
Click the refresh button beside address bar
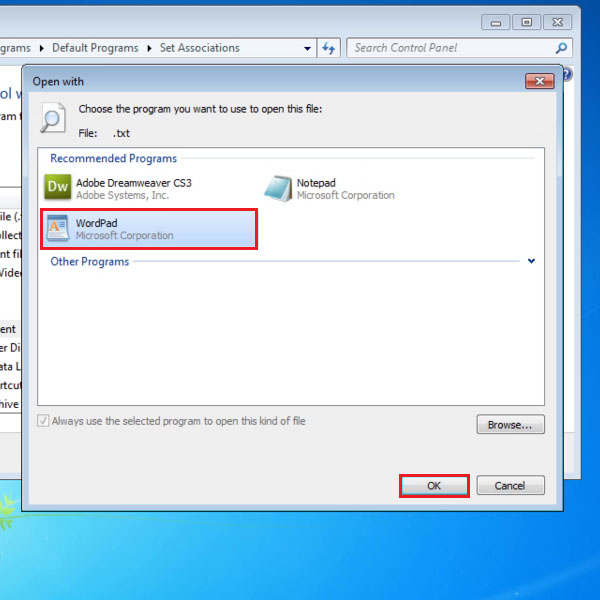point(328,48)
